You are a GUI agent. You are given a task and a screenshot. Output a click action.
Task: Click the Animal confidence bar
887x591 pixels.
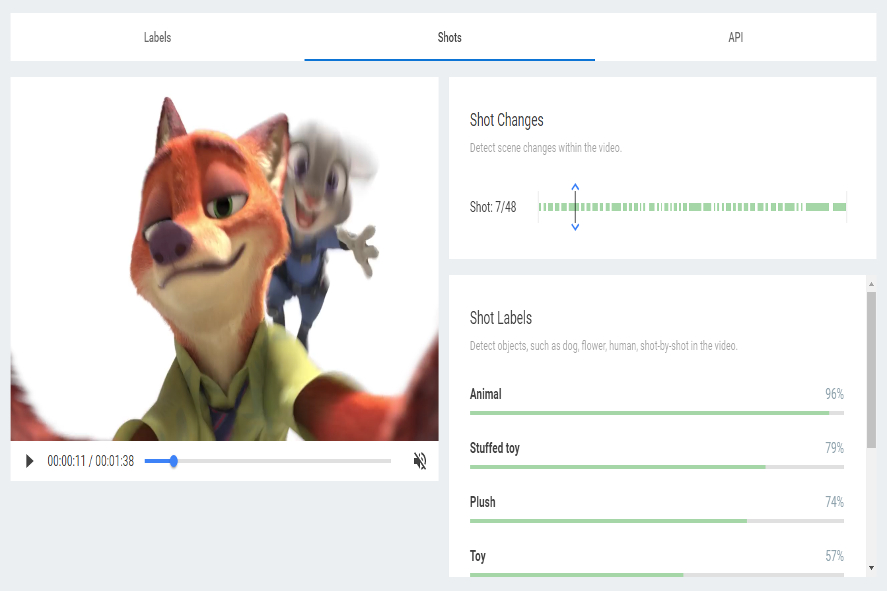coord(657,413)
